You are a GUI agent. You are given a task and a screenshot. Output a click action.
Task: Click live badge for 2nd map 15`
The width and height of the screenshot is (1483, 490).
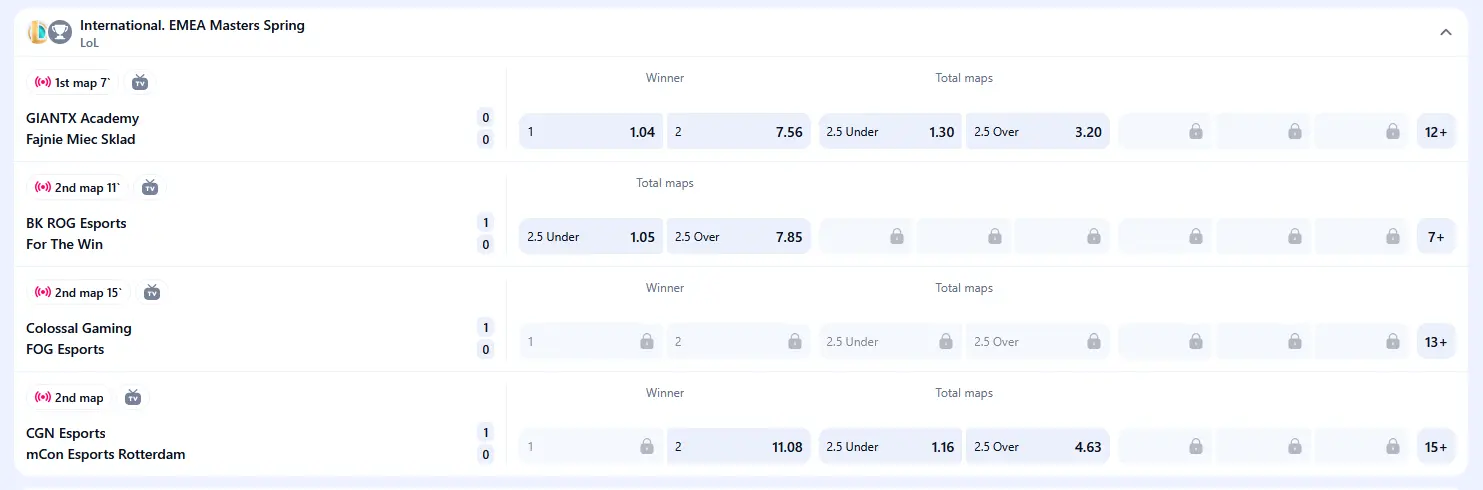coord(43,292)
